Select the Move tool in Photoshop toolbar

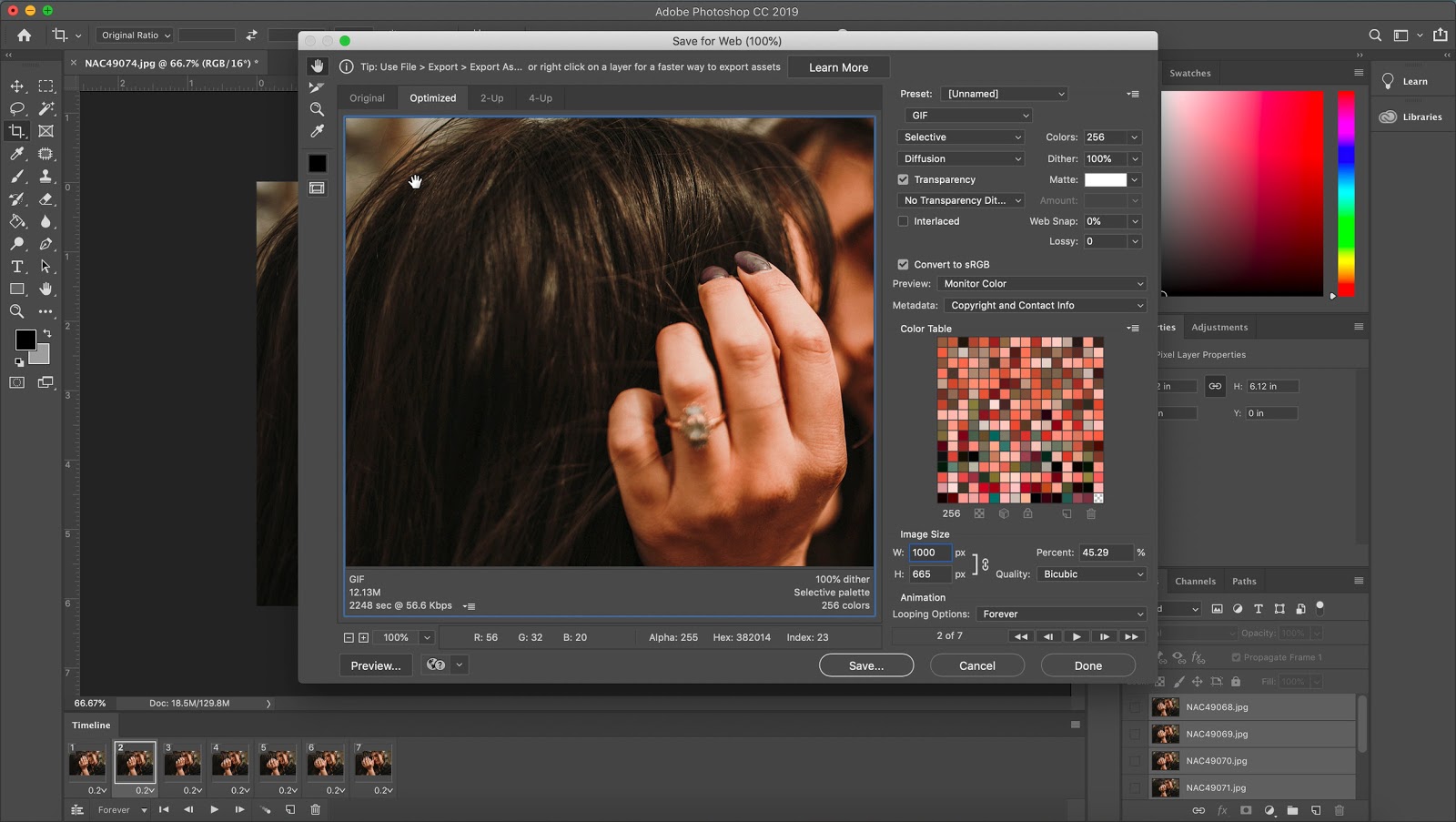(x=17, y=86)
